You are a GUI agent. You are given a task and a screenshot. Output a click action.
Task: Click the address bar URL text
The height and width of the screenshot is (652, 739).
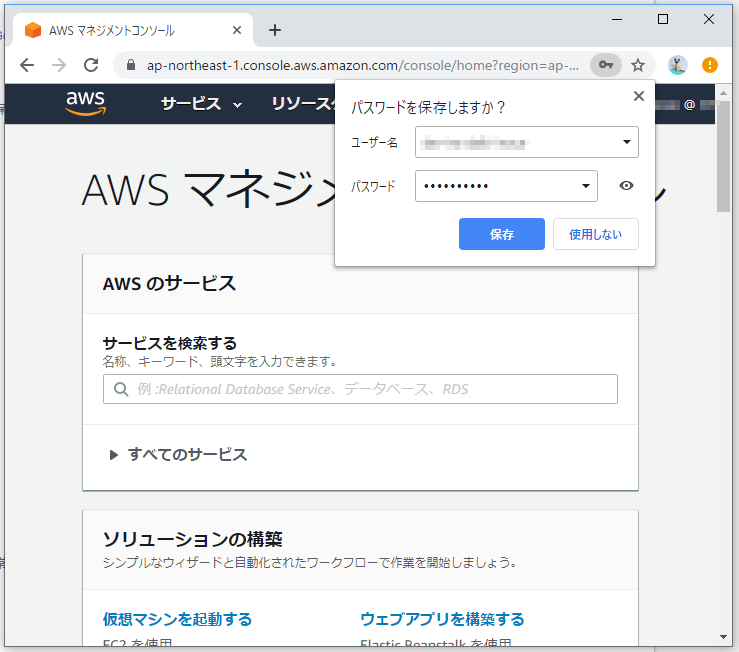pyautogui.click(x=363, y=65)
